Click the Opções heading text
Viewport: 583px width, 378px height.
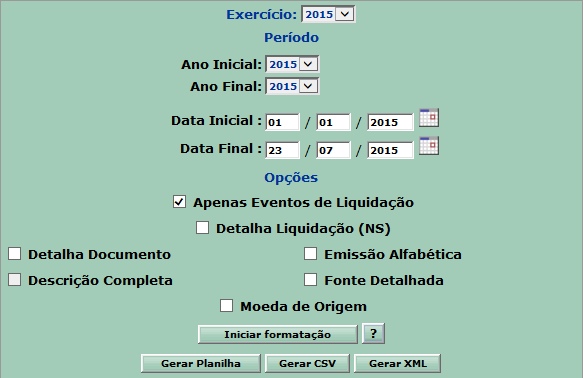291,178
